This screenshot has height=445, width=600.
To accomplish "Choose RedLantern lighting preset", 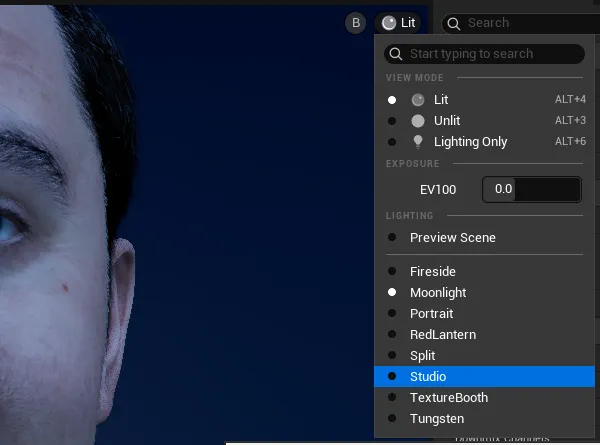I will click(x=484, y=335).
